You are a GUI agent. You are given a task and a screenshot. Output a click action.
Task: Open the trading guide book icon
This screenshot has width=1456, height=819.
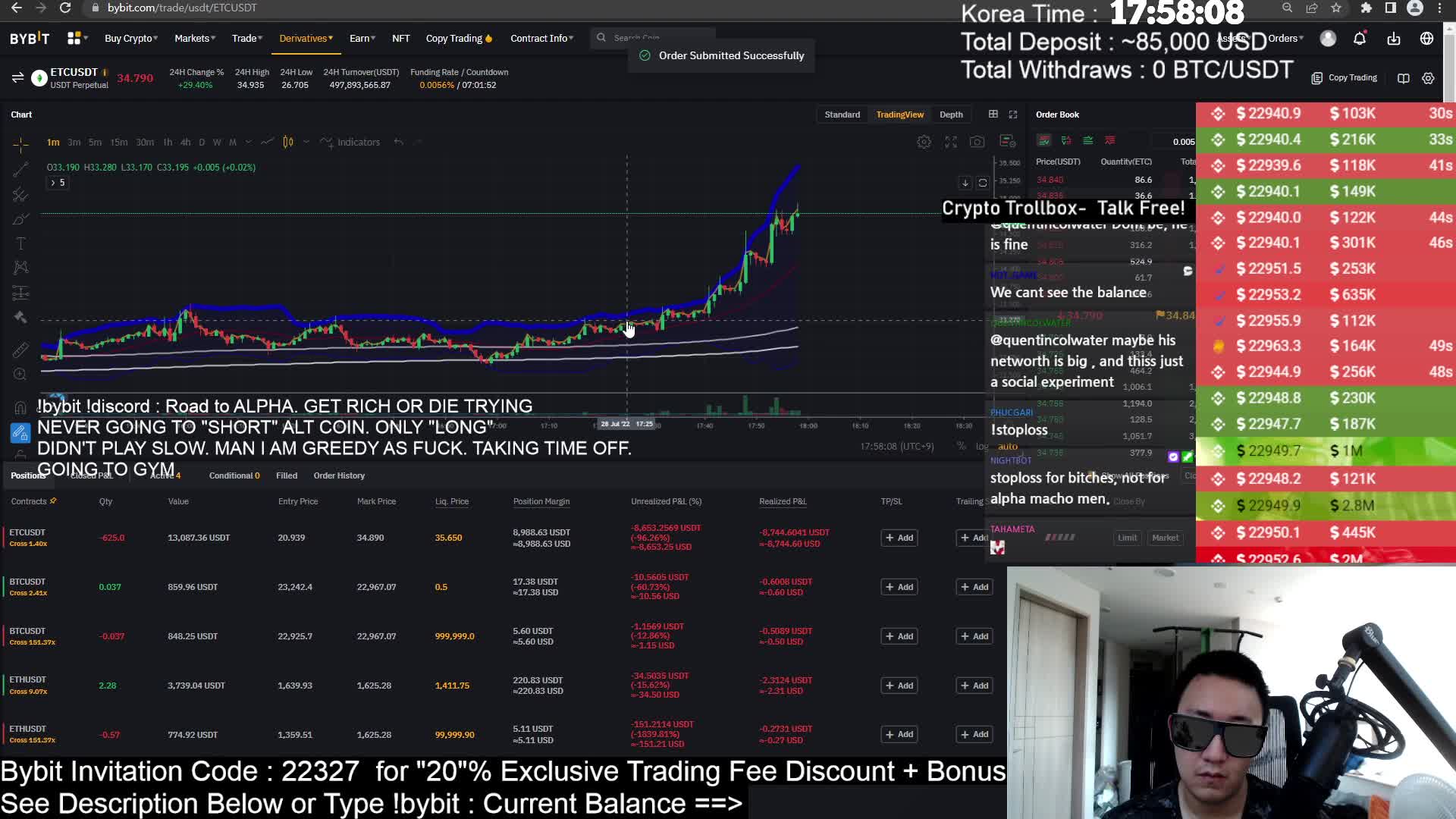point(1404,78)
